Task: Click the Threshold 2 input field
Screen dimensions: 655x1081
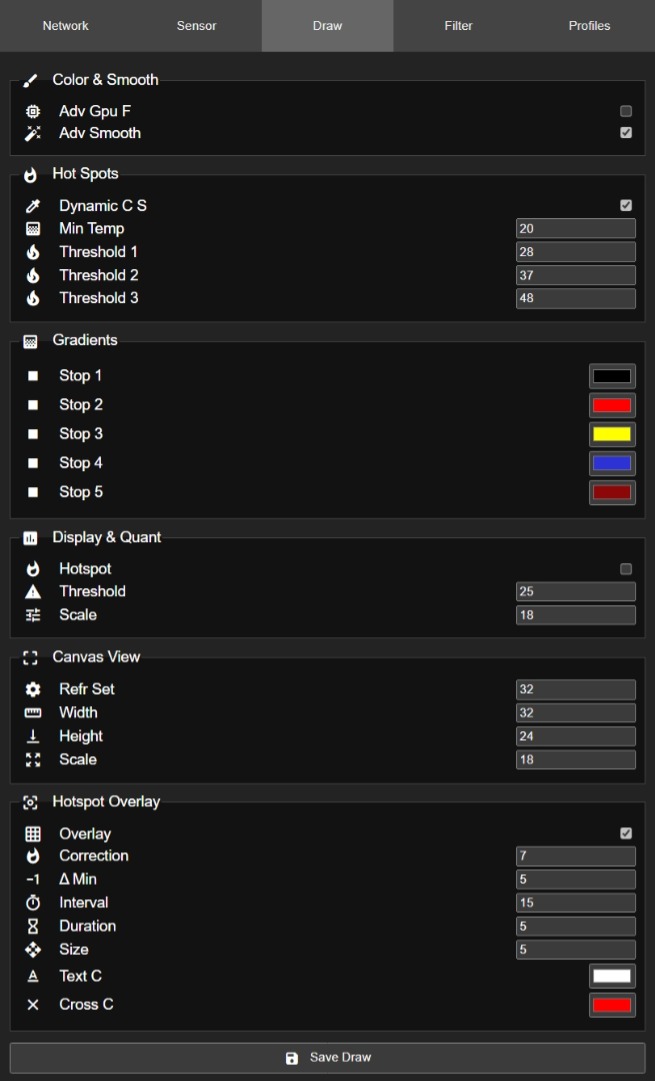Action: [576, 275]
